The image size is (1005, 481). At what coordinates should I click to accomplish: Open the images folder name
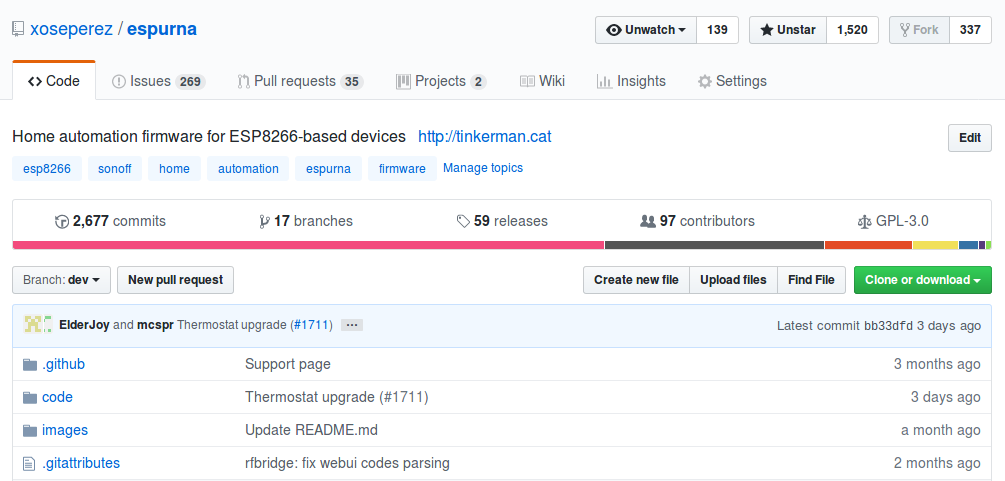pyautogui.click(x=65, y=430)
